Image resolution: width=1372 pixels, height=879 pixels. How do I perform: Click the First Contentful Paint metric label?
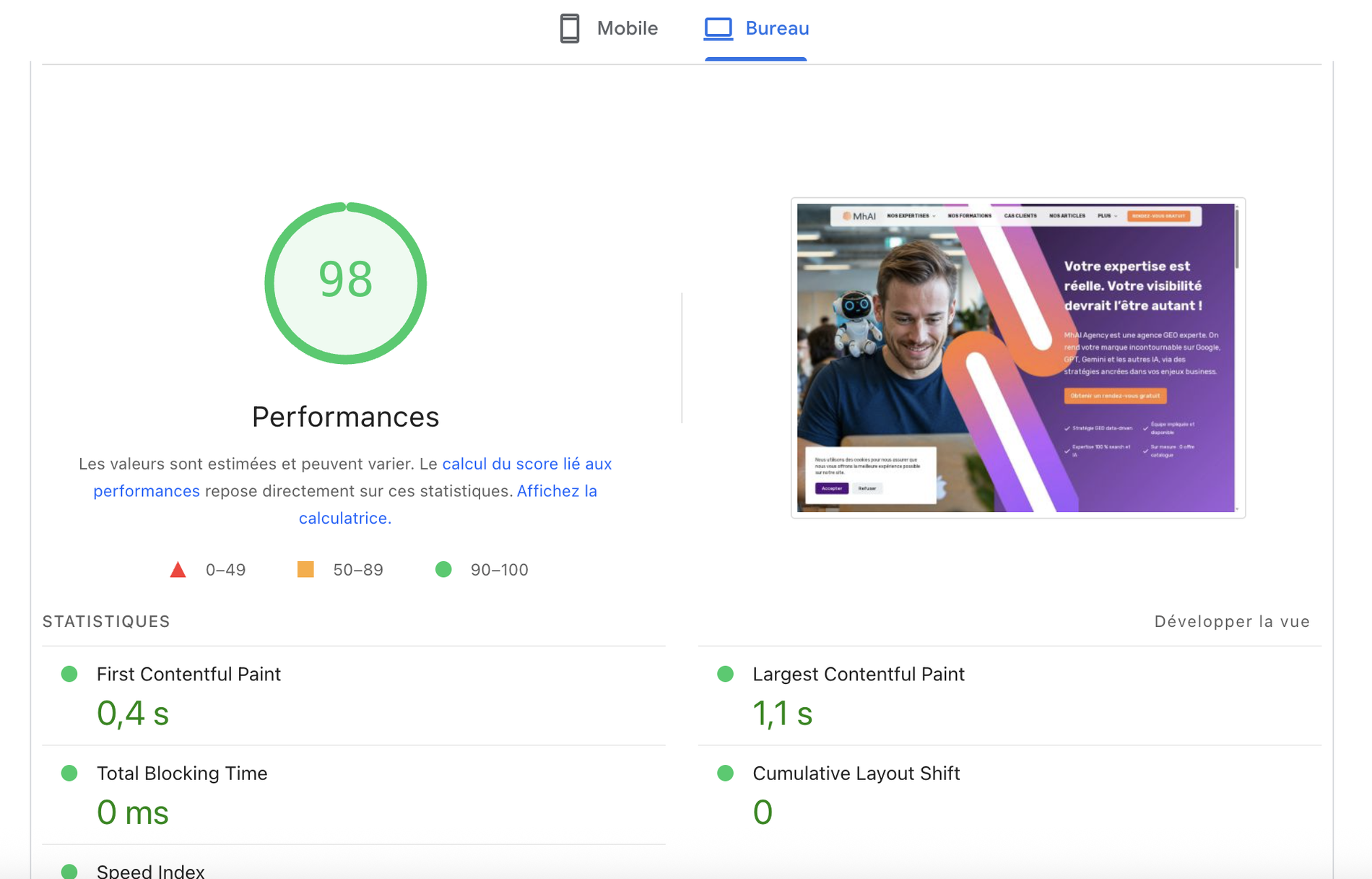[x=188, y=674]
